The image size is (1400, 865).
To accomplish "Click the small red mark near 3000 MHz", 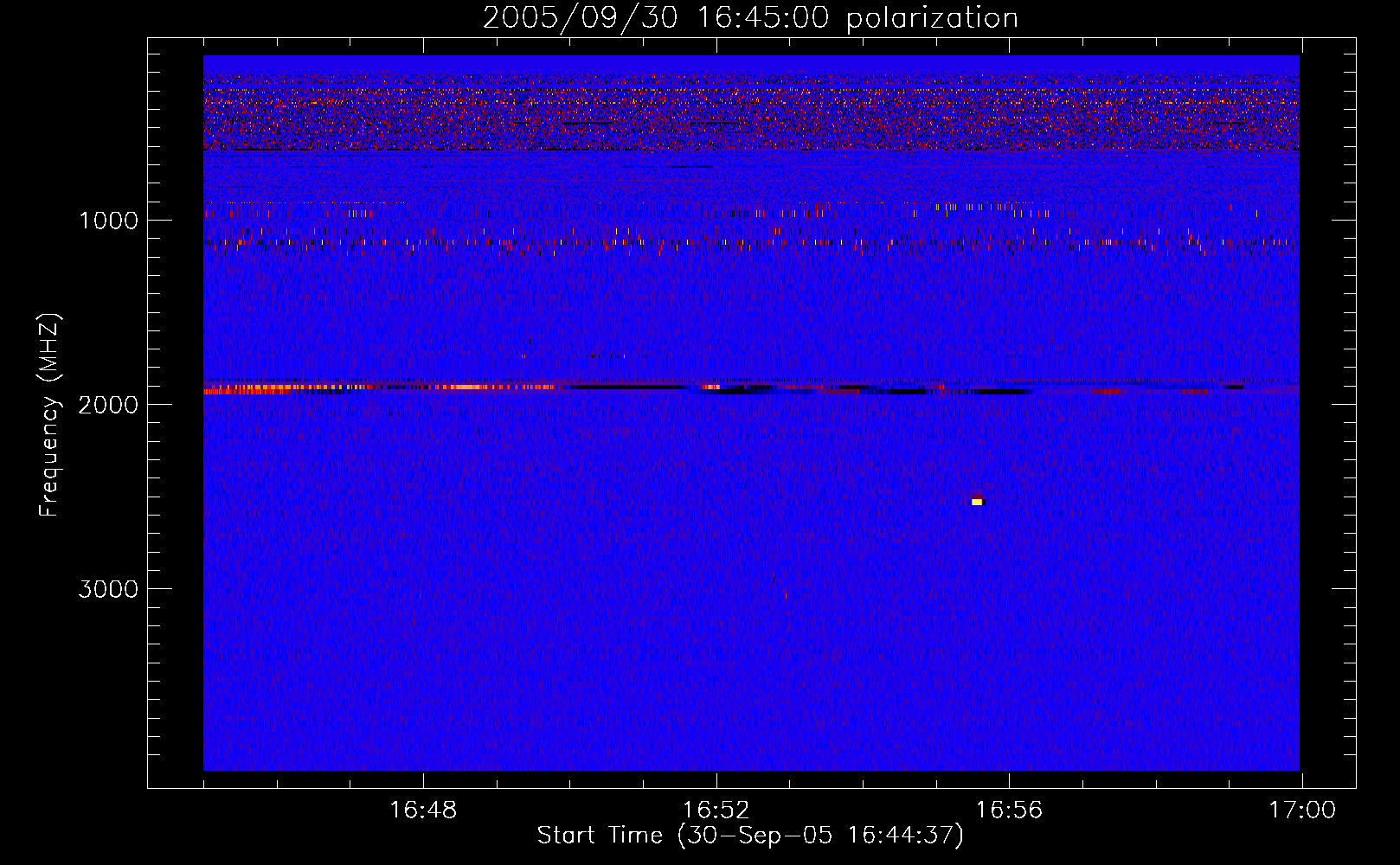I will (785, 595).
